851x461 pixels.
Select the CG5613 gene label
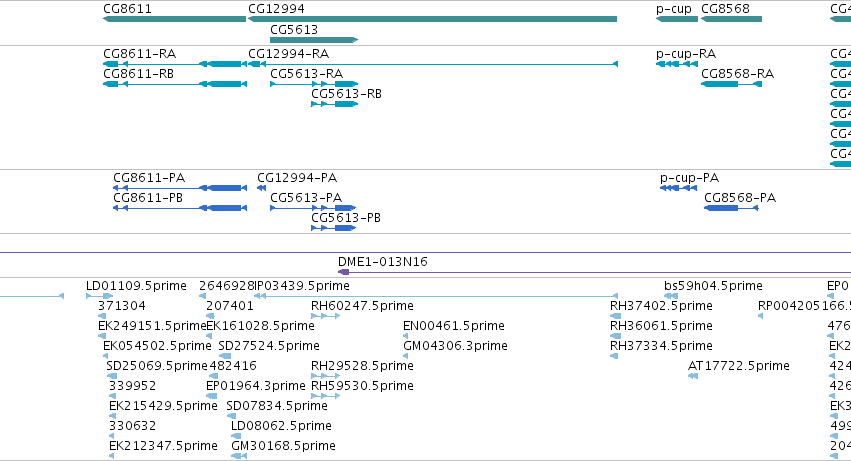tap(294, 29)
